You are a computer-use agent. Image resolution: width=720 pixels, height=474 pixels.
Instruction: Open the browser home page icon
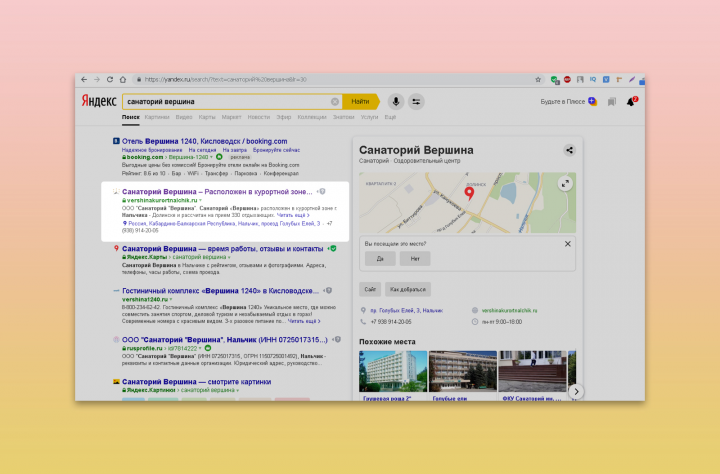(123, 79)
